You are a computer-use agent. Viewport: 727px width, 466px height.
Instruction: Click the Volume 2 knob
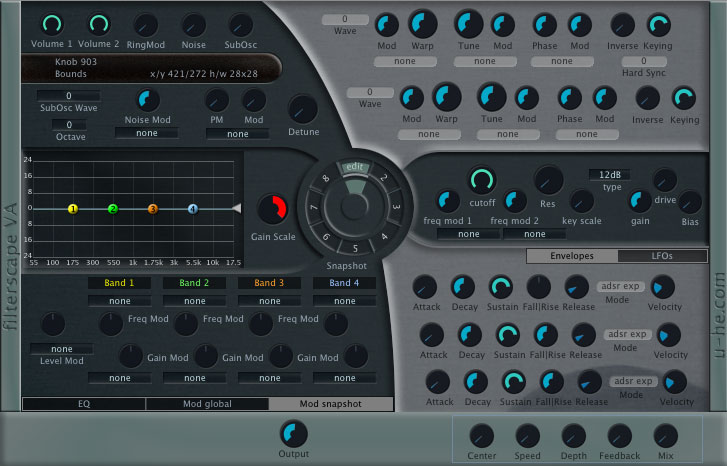point(99,25)
